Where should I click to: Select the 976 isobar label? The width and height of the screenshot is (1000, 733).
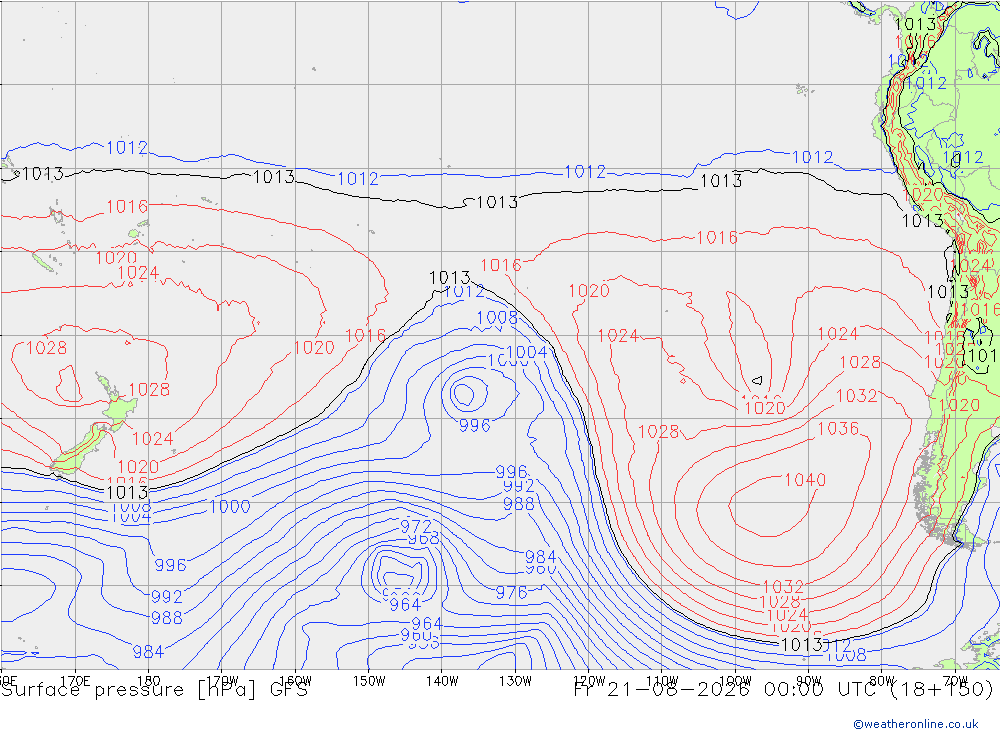pos(511,593)
